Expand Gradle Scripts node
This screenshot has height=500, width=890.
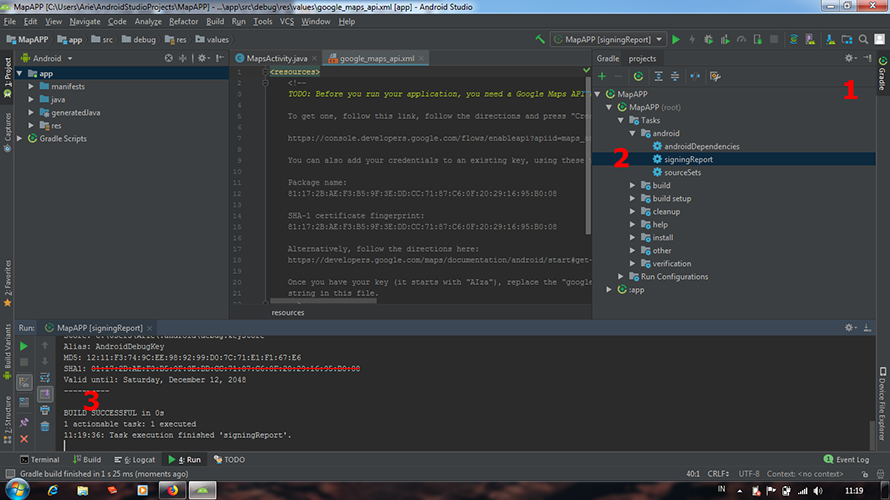[x=20, y=138]
